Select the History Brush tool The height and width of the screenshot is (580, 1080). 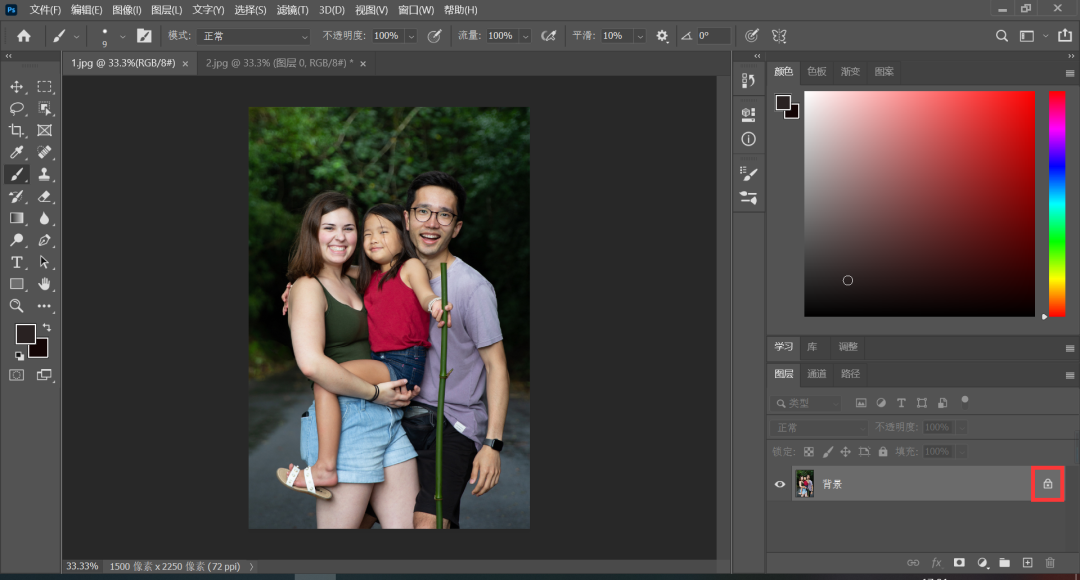click(x=17, y=196)
